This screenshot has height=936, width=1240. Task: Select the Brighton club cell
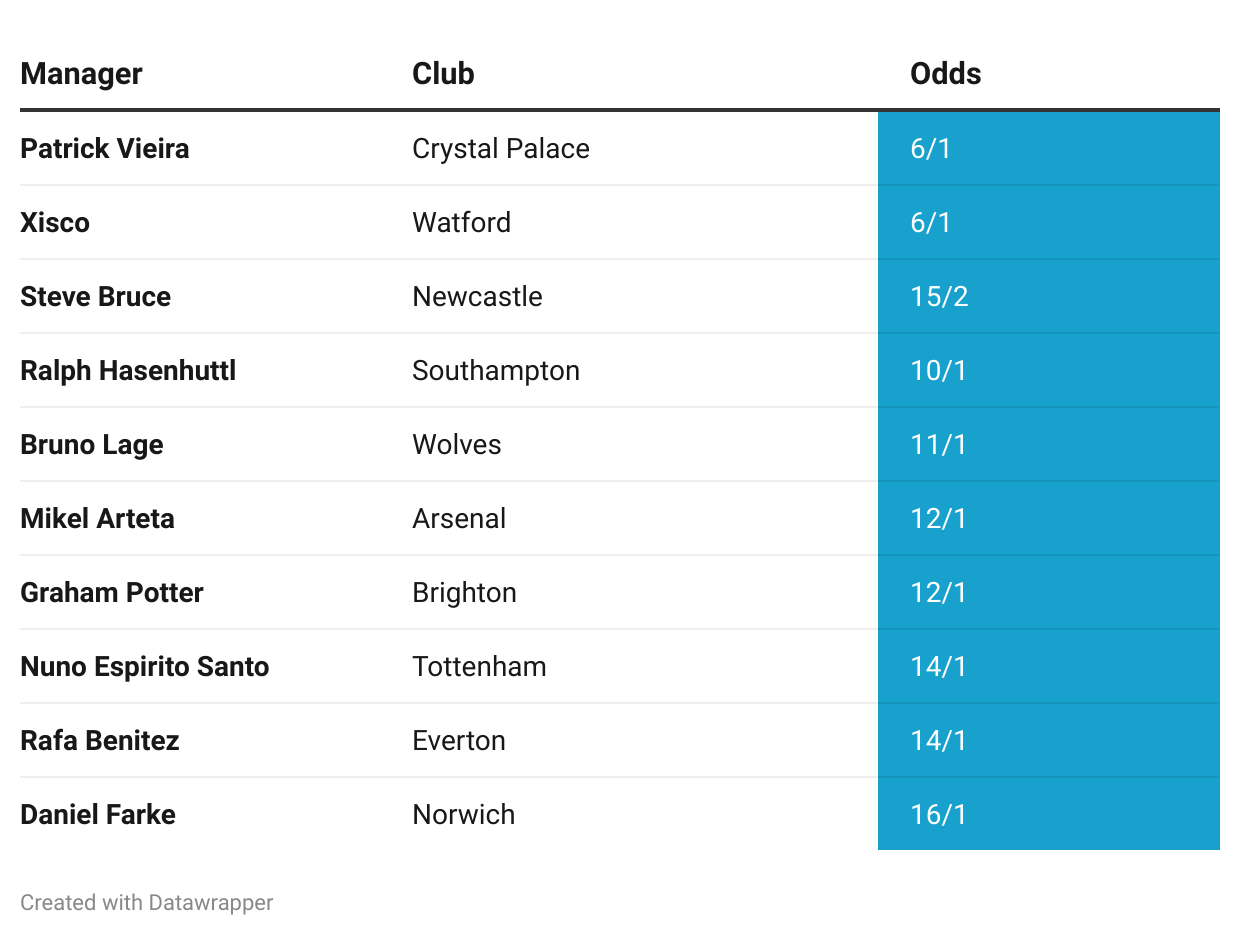pos(464,593)
